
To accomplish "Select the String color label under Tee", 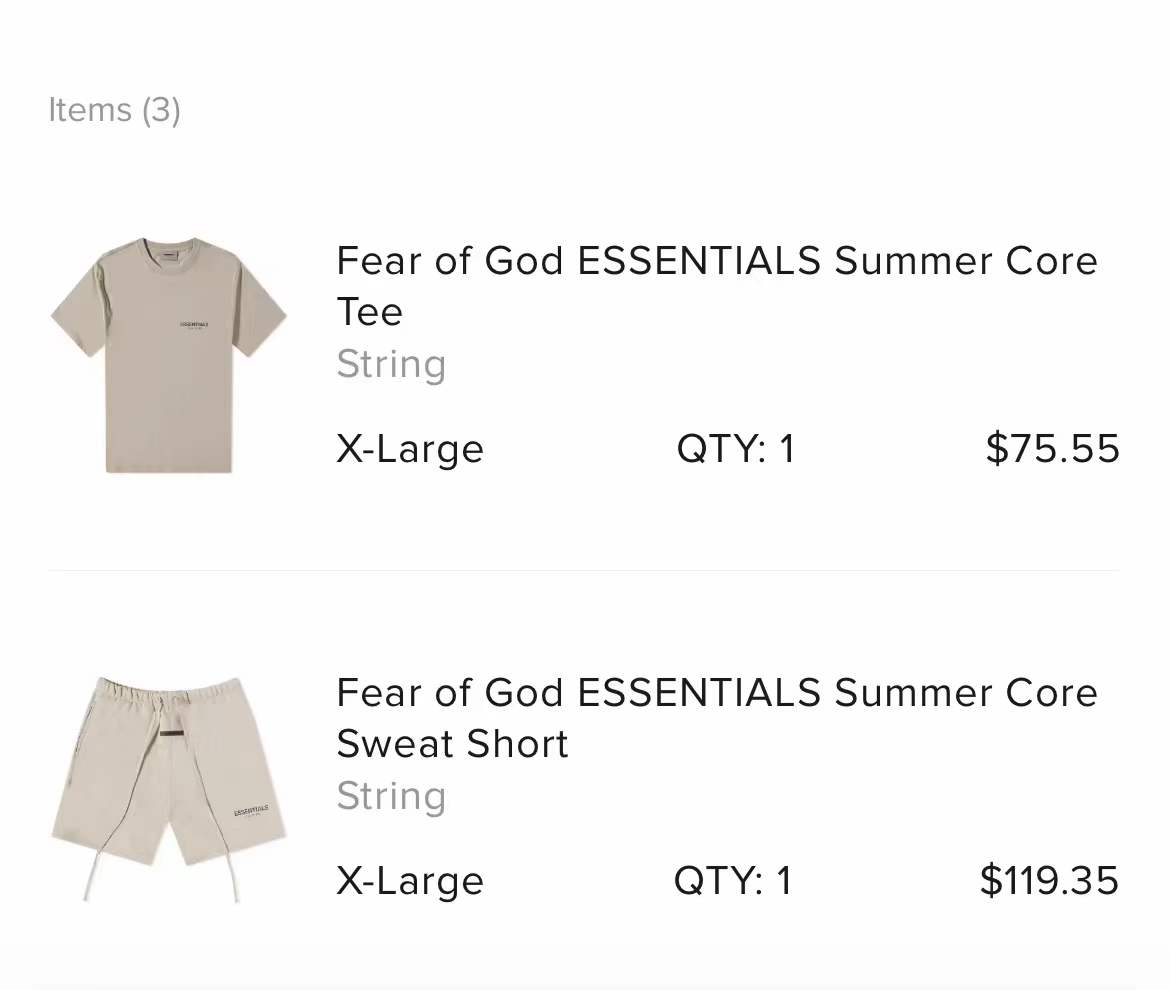I will click(x=391, y=364).
